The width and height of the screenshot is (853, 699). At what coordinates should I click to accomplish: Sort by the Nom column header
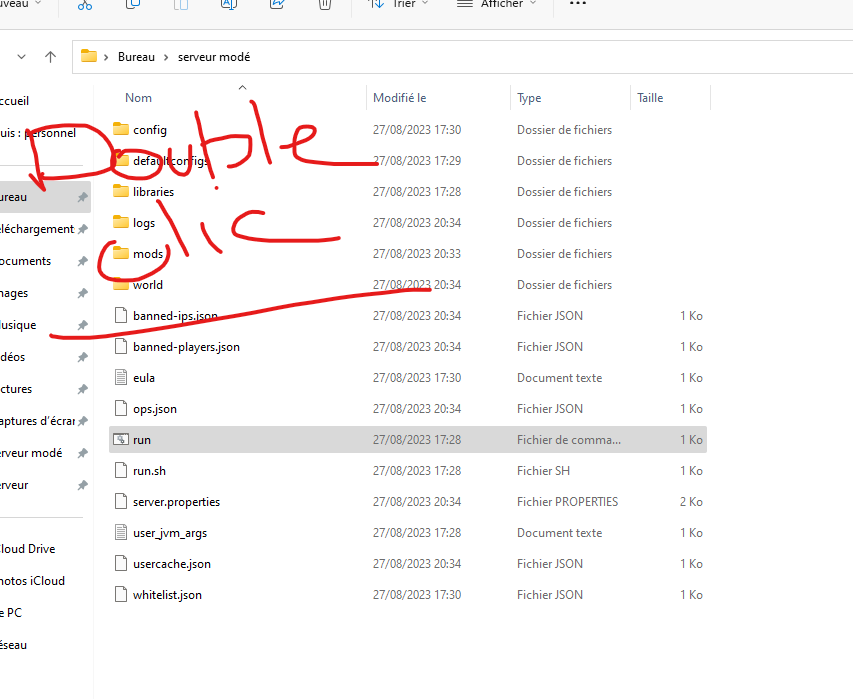coord(138,98)
